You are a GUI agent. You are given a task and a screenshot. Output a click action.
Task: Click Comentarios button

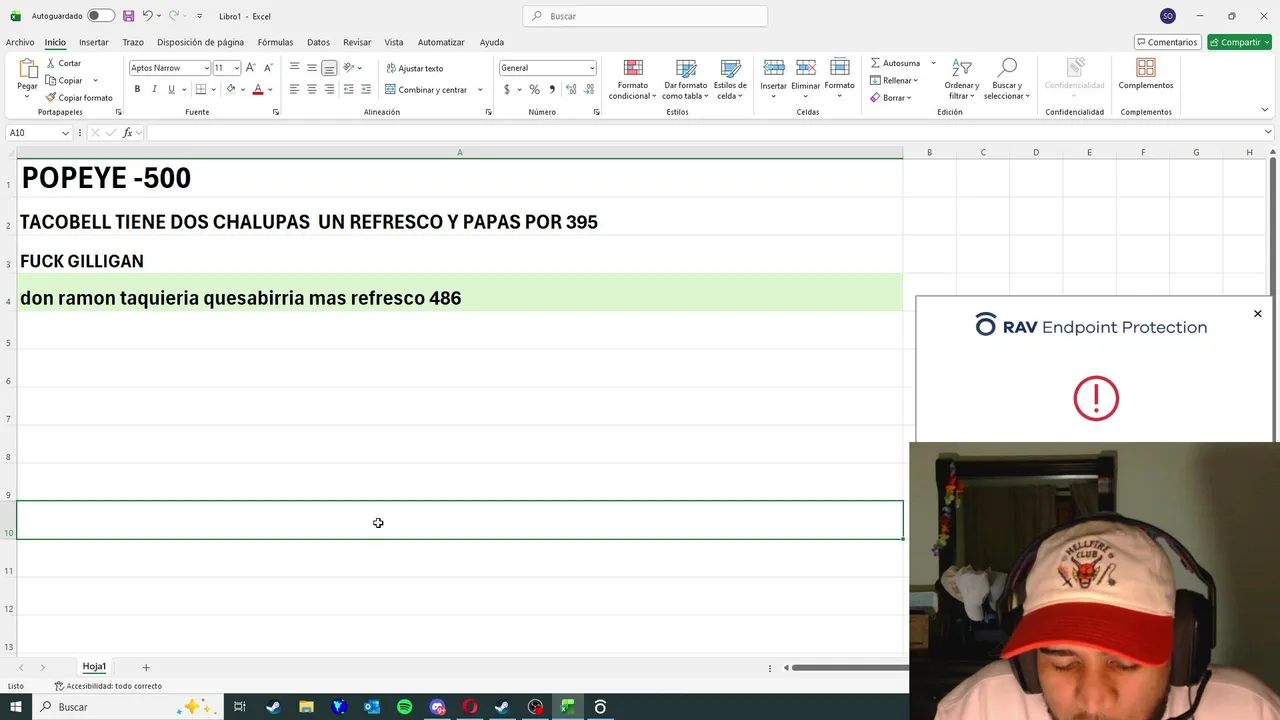click(x=1167, y=42)
